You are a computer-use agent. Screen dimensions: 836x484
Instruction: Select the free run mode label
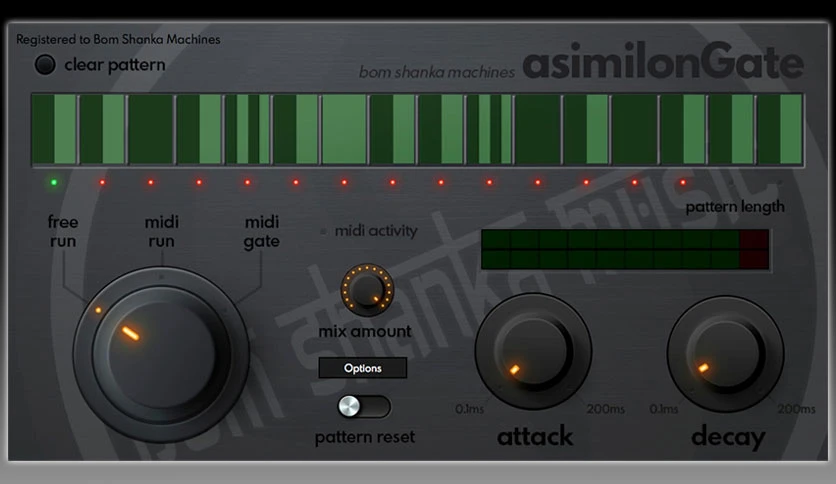(63, 231)
